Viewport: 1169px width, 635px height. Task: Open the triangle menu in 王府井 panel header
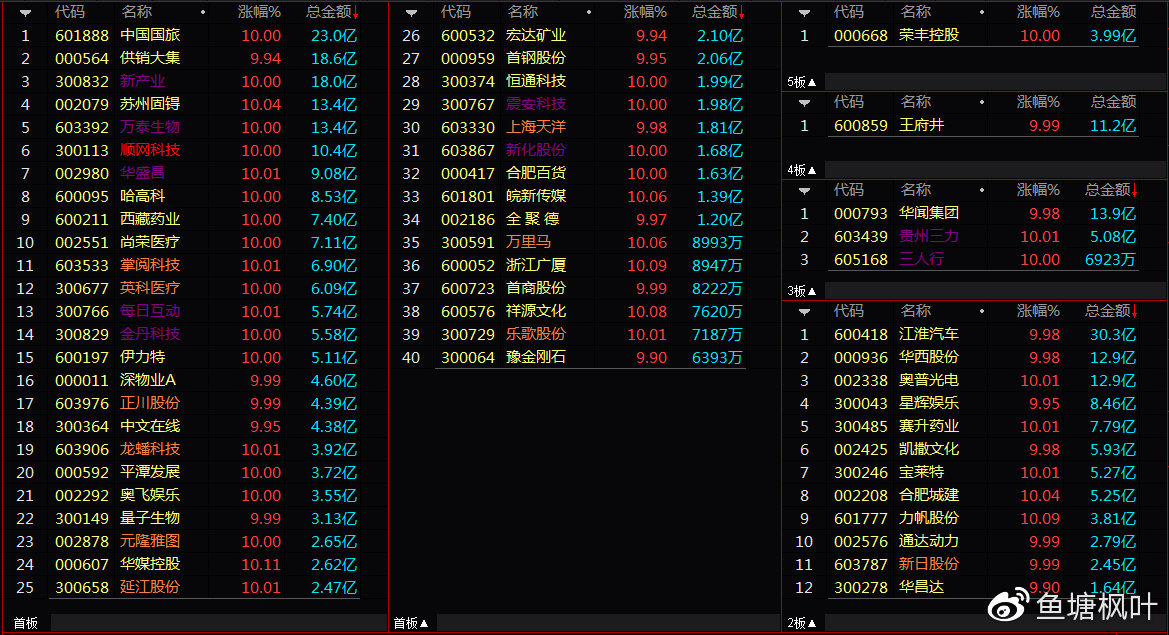point(804,102)
